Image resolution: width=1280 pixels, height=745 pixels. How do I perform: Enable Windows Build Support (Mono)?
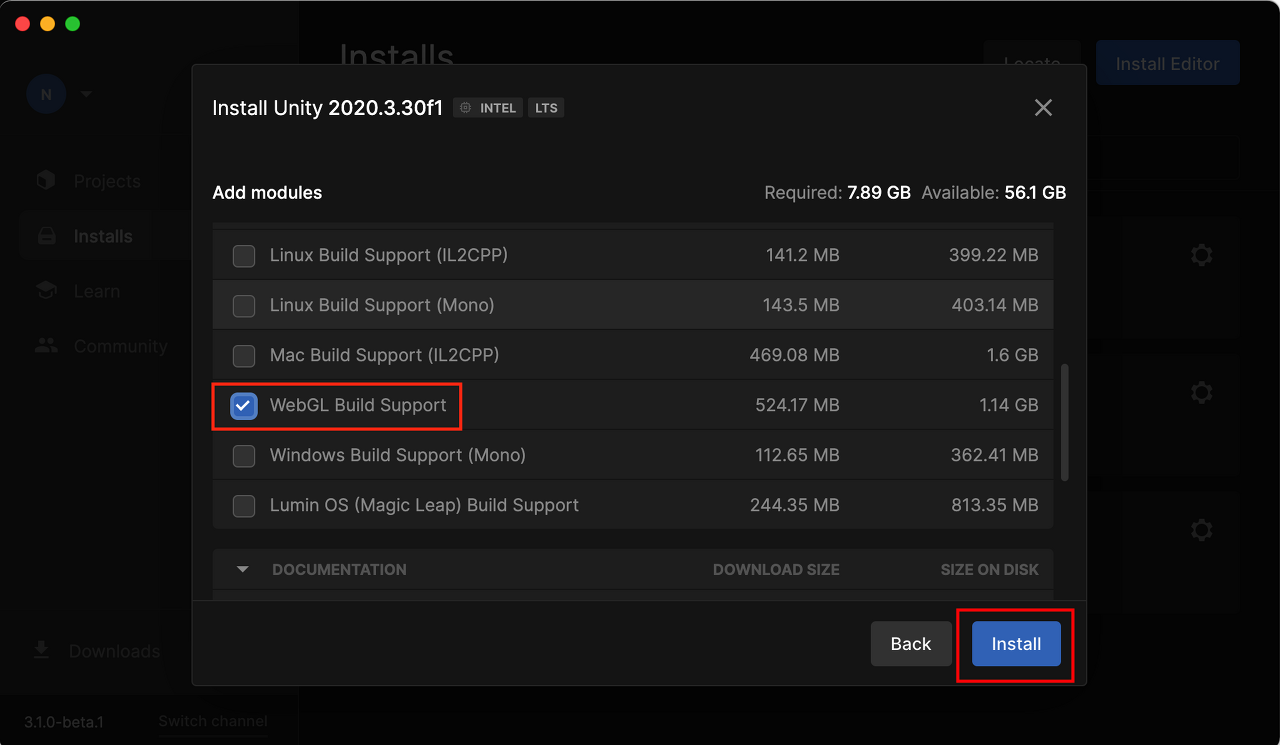[x=244, y=456]
